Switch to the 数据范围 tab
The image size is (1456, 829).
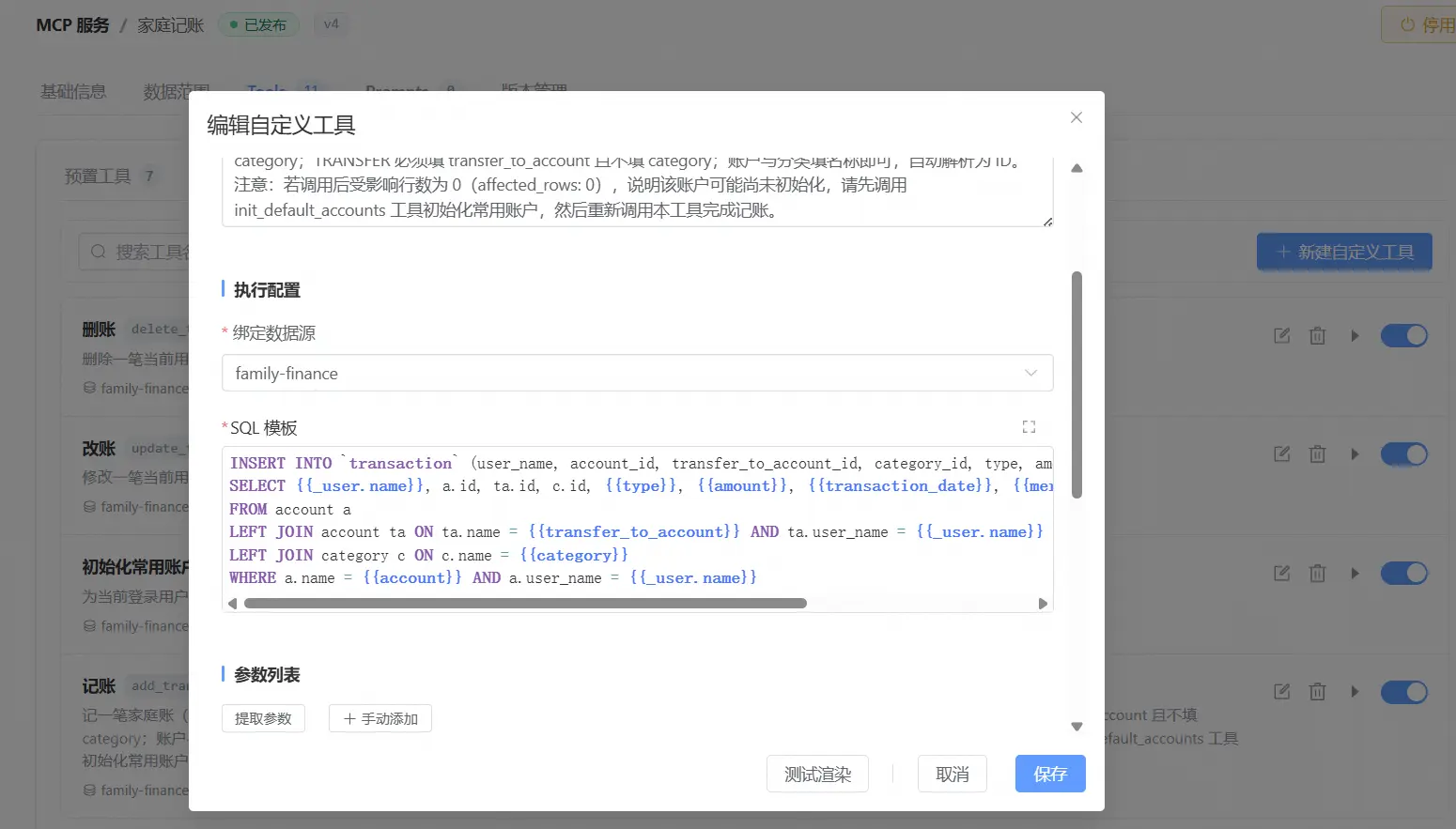175,91
